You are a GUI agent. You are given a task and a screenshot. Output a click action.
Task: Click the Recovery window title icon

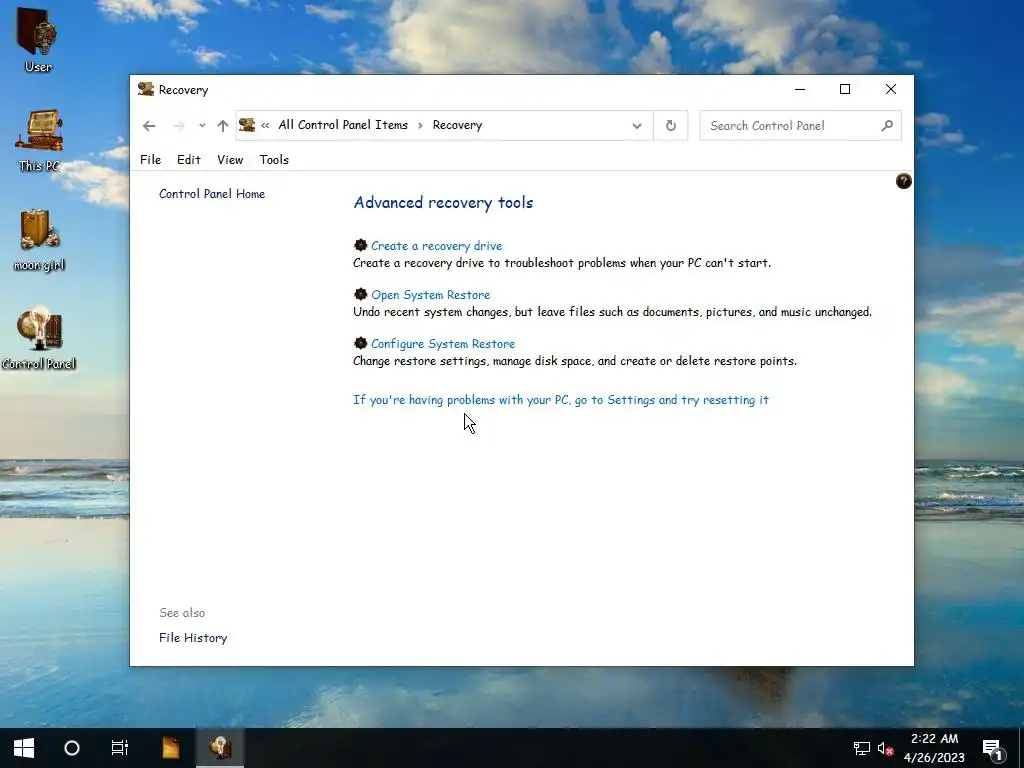146,89
